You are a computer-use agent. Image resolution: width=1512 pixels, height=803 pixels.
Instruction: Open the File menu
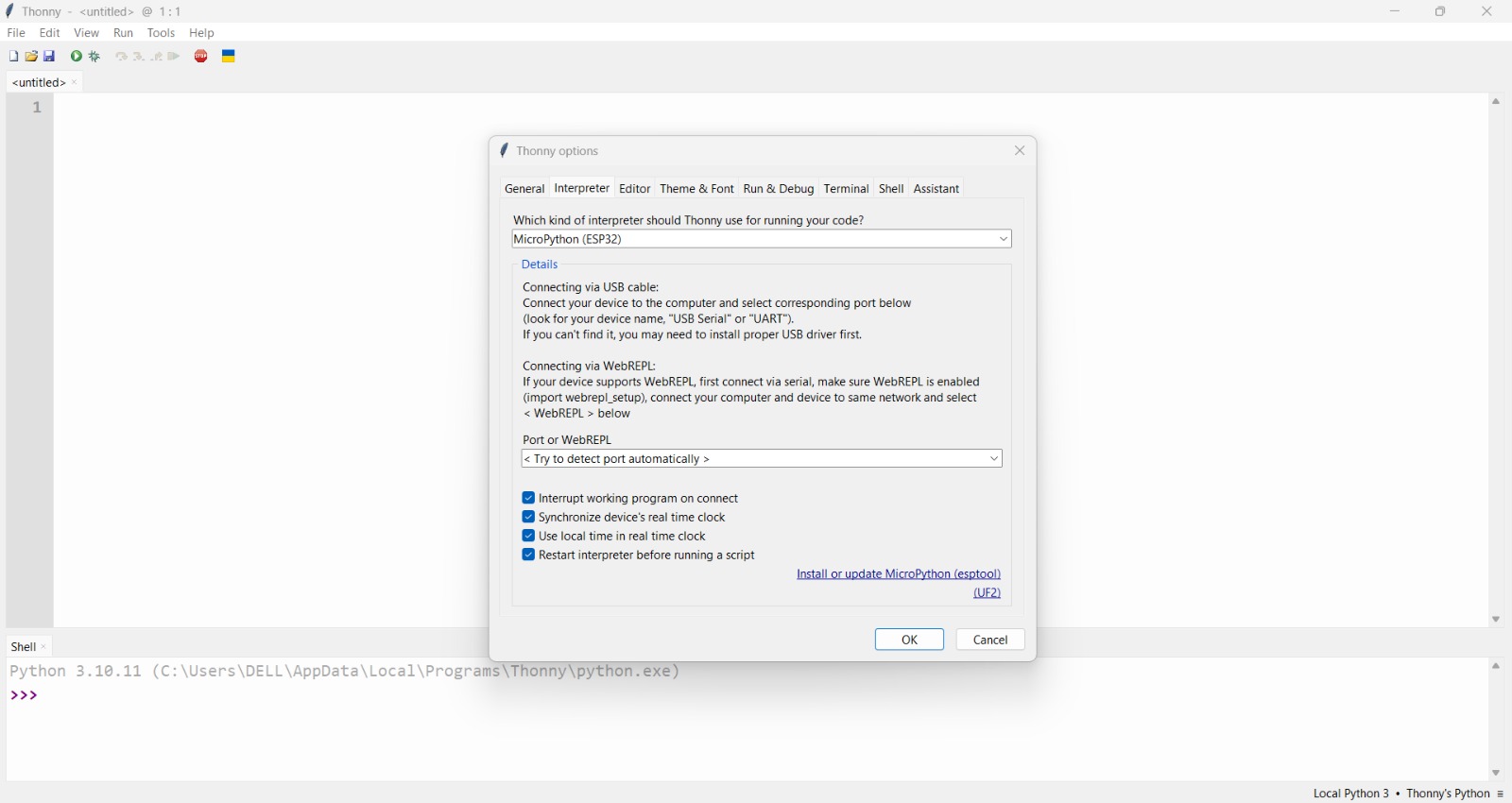(16, 33)
